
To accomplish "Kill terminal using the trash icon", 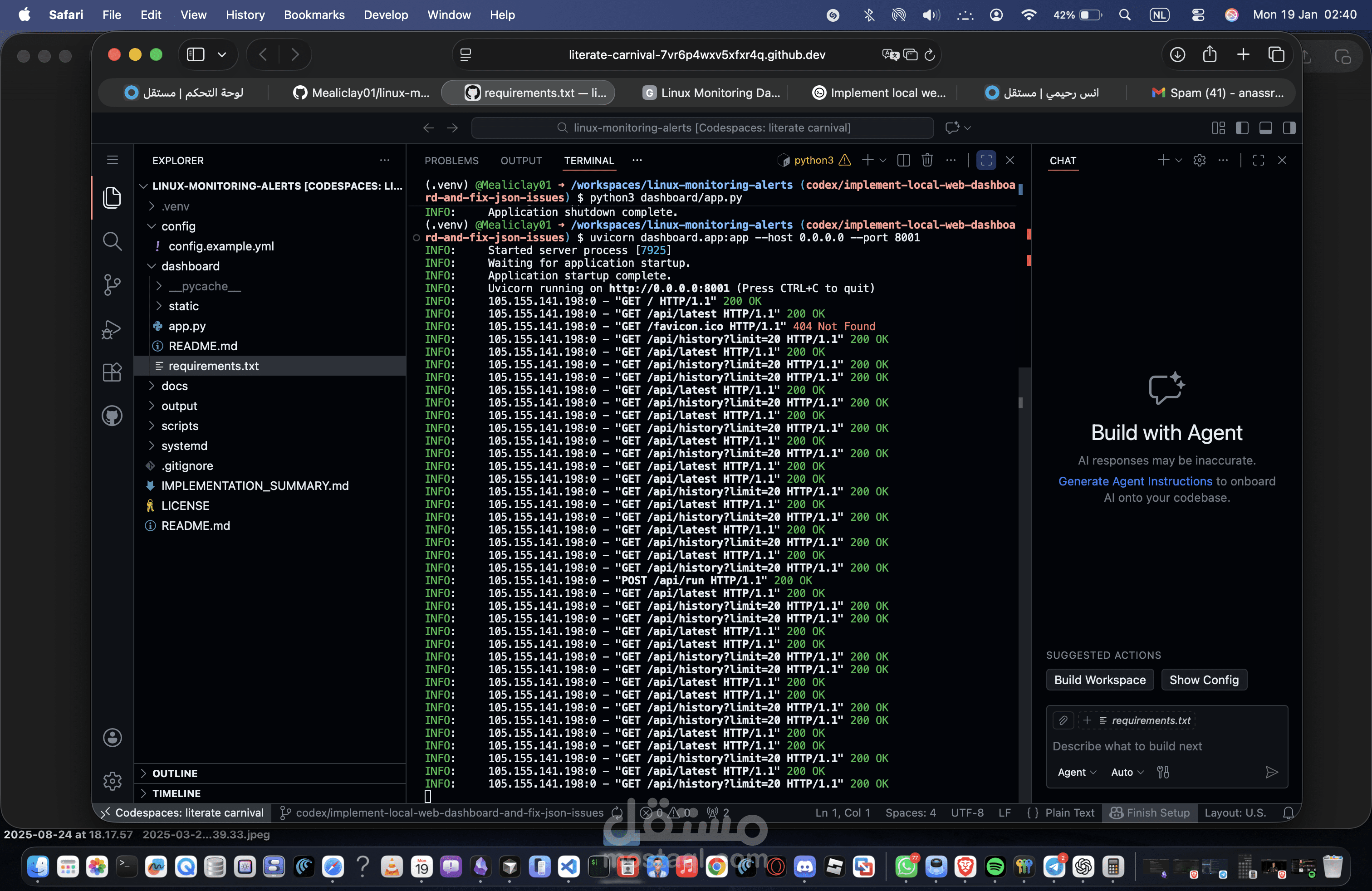I will 927,160.
